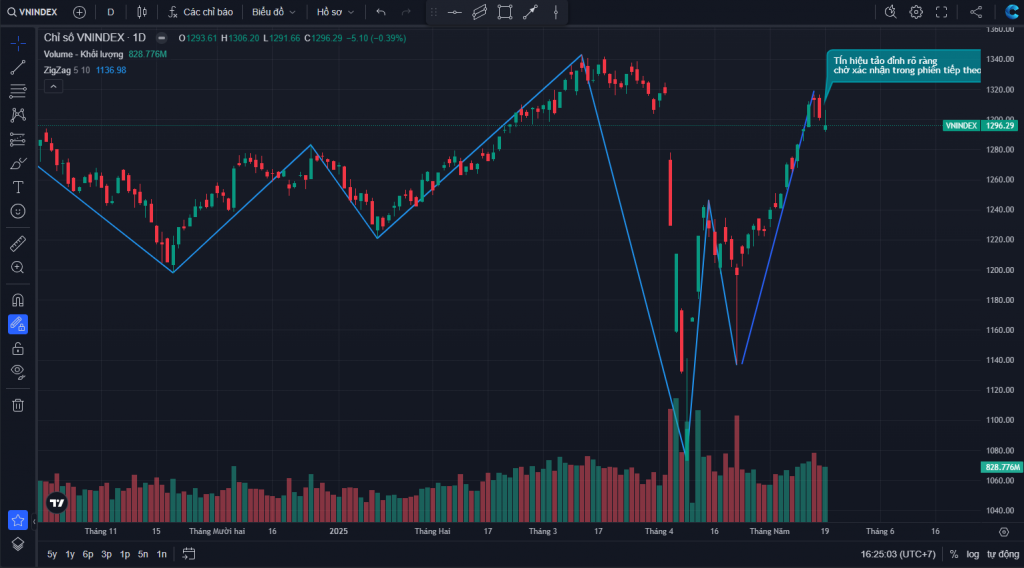Image resolution: width=1024 pixels, height=568 pixels.
Task: Select the 1p time range
Action: coord(125,554)
